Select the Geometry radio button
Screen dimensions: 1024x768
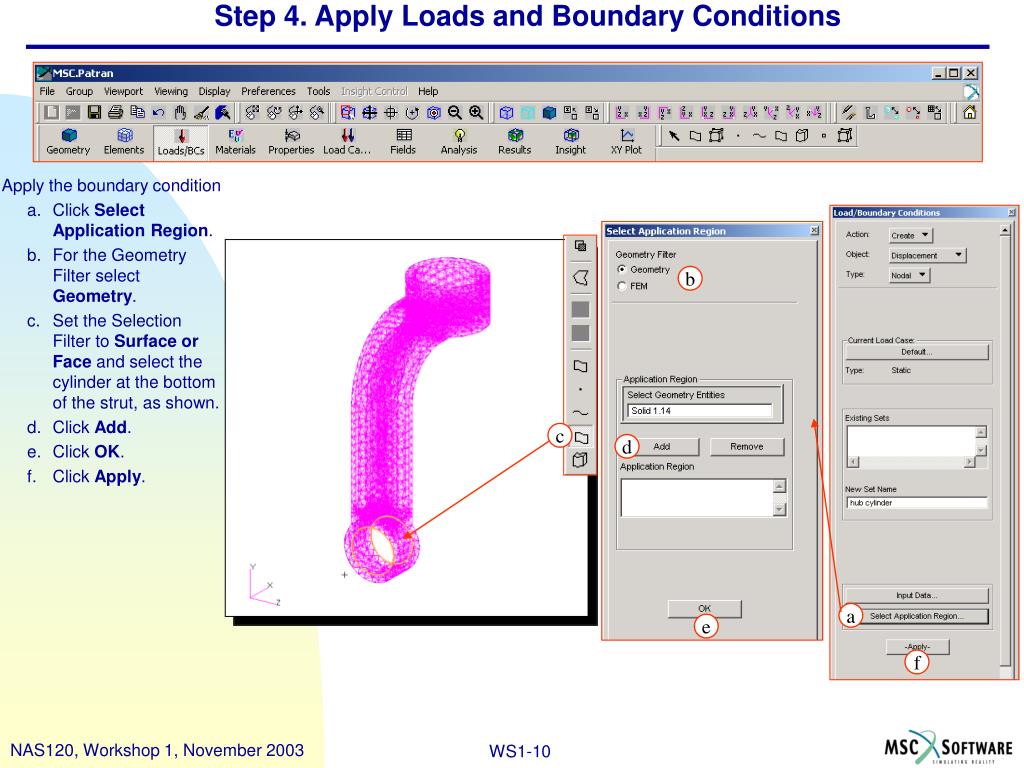pyautogui.click(x=622, y=269)
